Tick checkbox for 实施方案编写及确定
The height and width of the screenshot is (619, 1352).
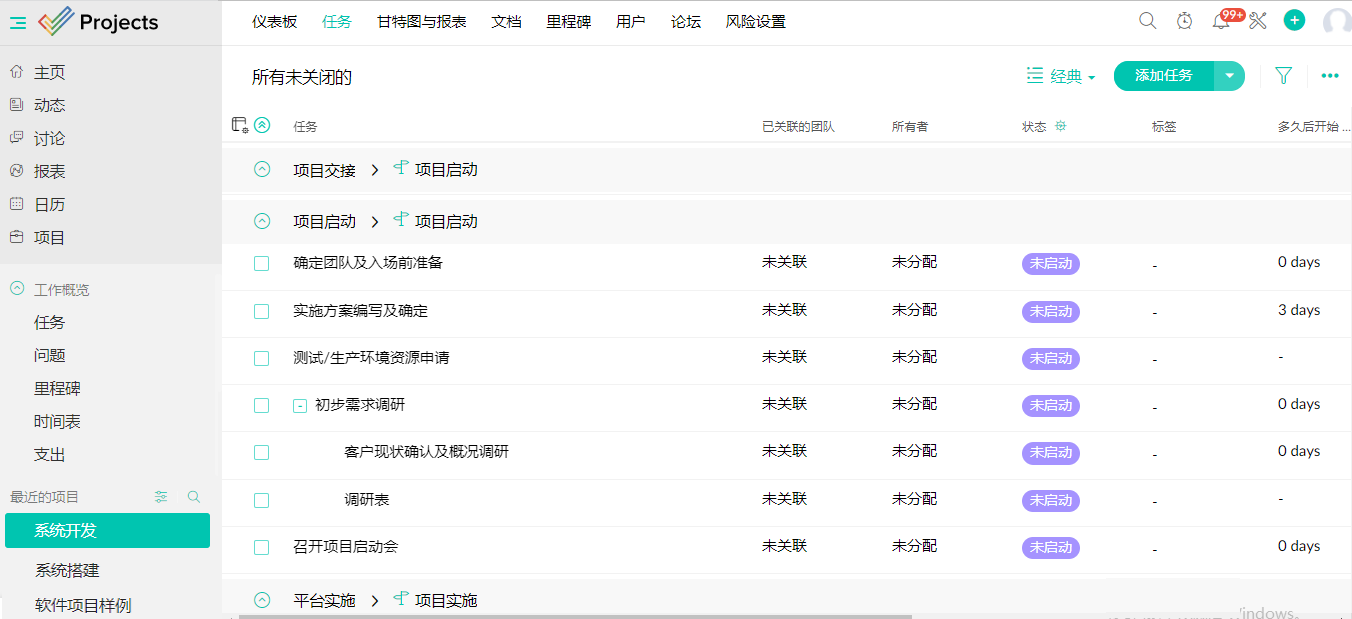click(261, 311)
